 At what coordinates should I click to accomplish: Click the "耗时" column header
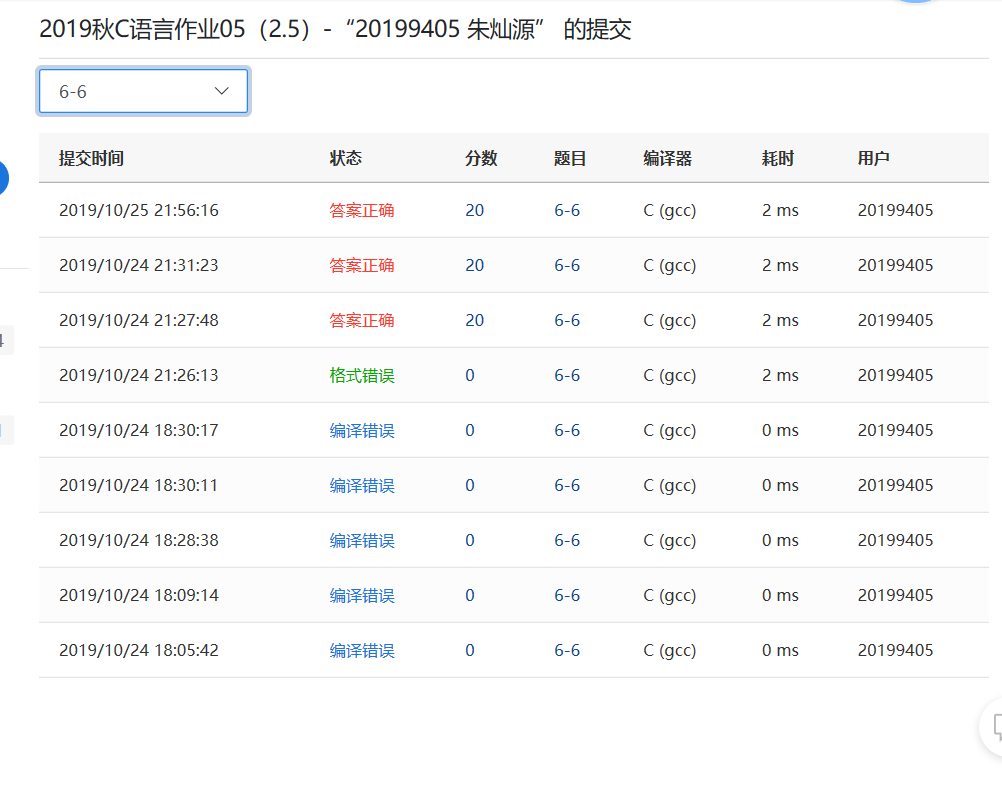click(778, 158)
